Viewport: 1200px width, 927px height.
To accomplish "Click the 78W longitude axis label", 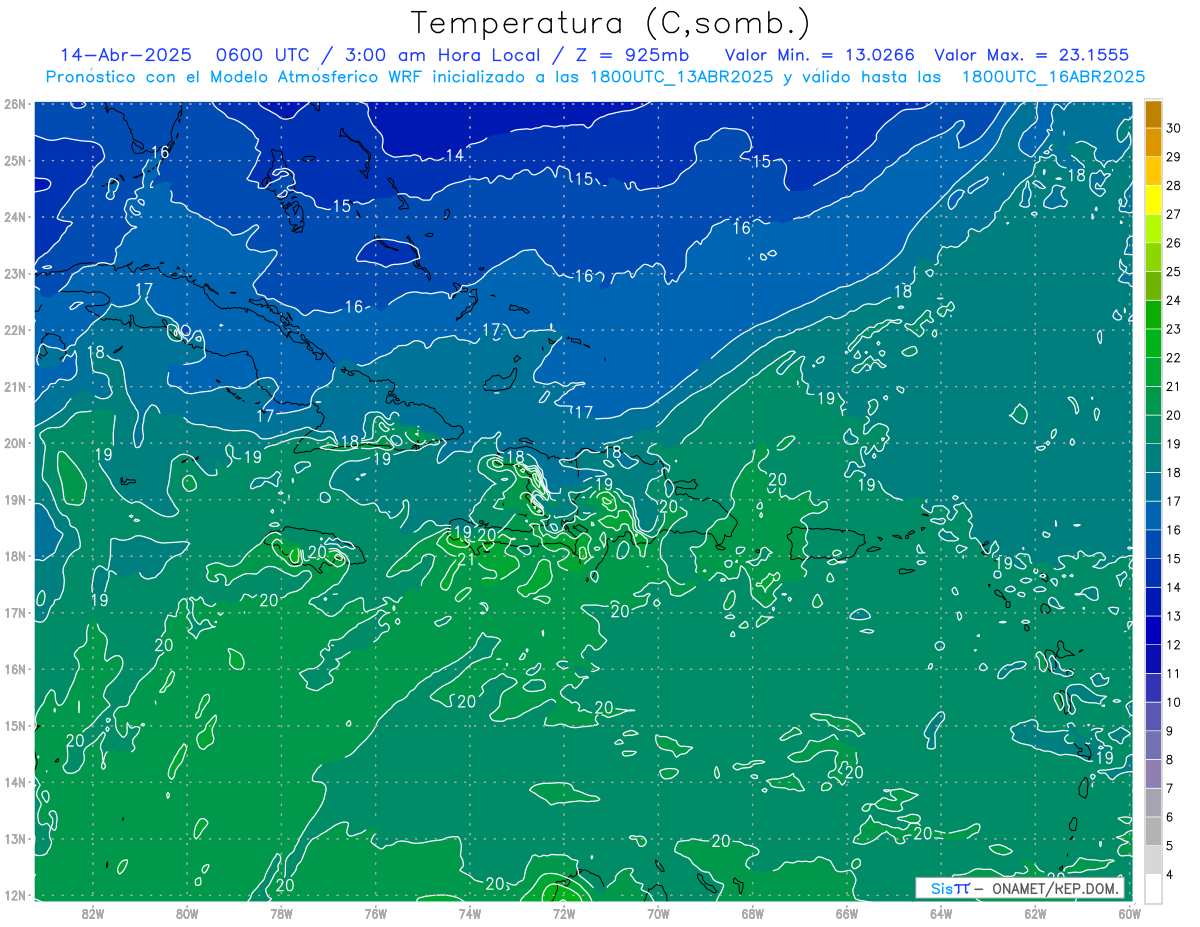I will click(281, 913).
